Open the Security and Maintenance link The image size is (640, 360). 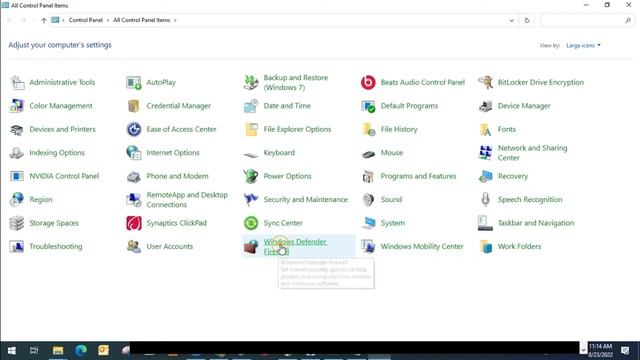pyautogui.click(x=305, y=200)
